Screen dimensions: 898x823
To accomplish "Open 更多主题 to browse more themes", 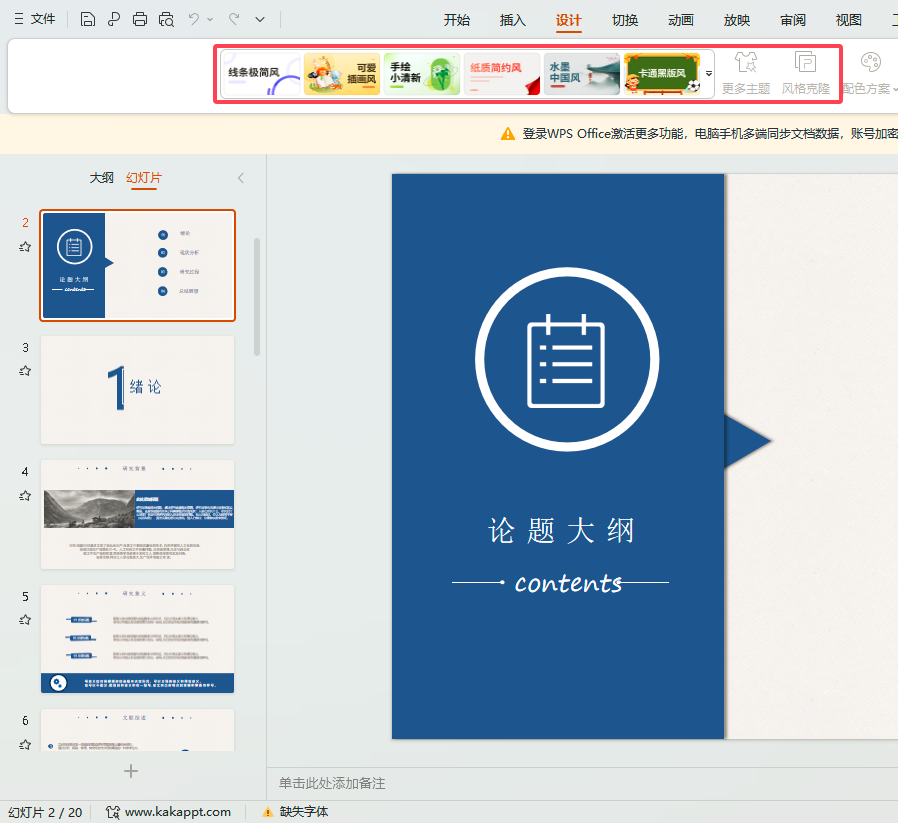I will coord(745,73).
